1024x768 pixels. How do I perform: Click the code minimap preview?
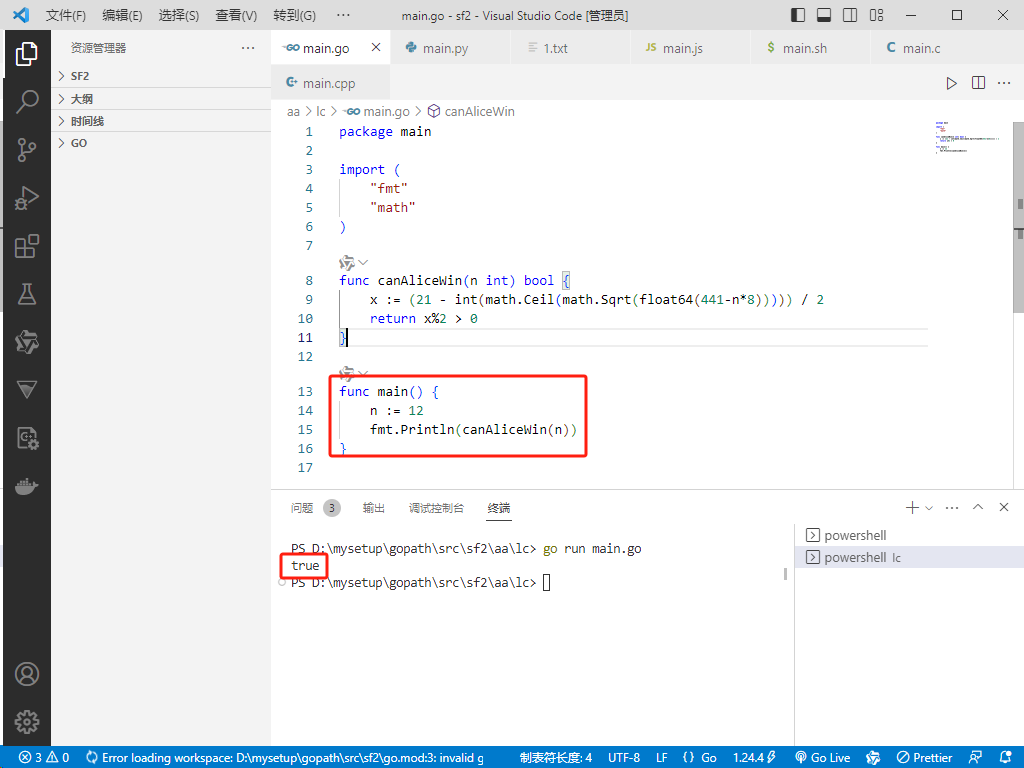point(968,137)
